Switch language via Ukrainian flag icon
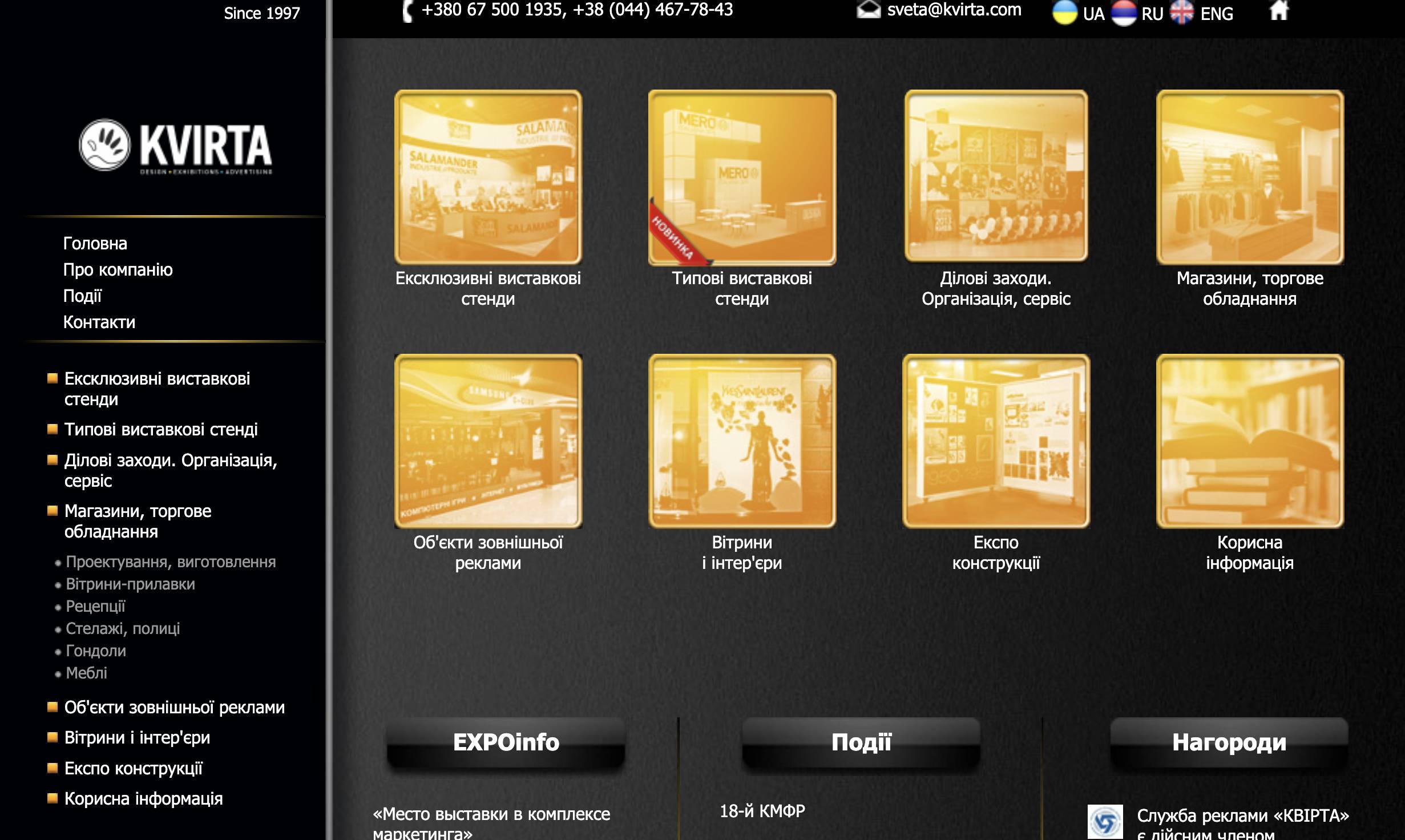Viewport: 1405px width, 840px height. pyautogui.click(x=1065, y=13)
